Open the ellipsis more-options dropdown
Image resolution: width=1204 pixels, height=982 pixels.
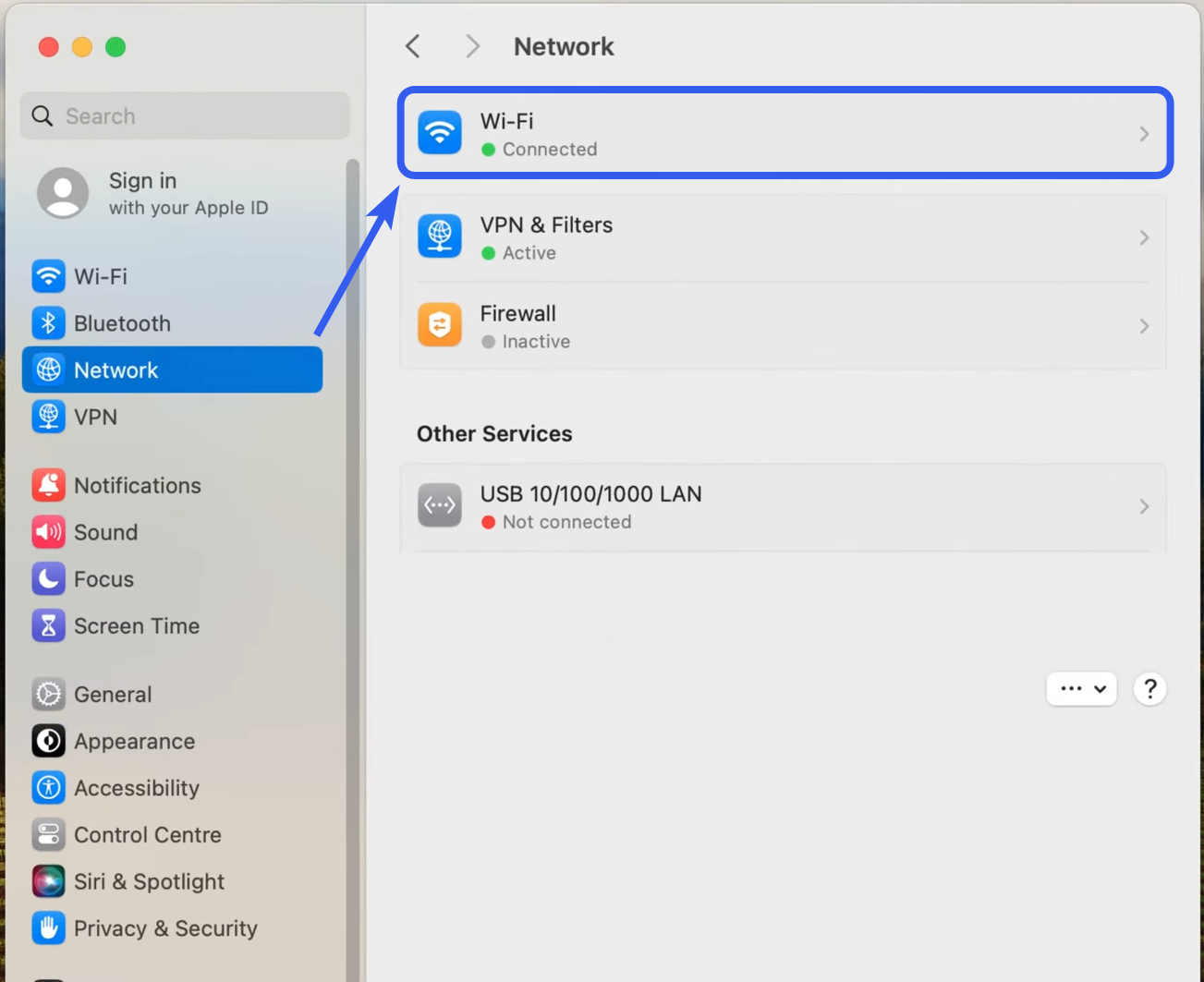1081,688
